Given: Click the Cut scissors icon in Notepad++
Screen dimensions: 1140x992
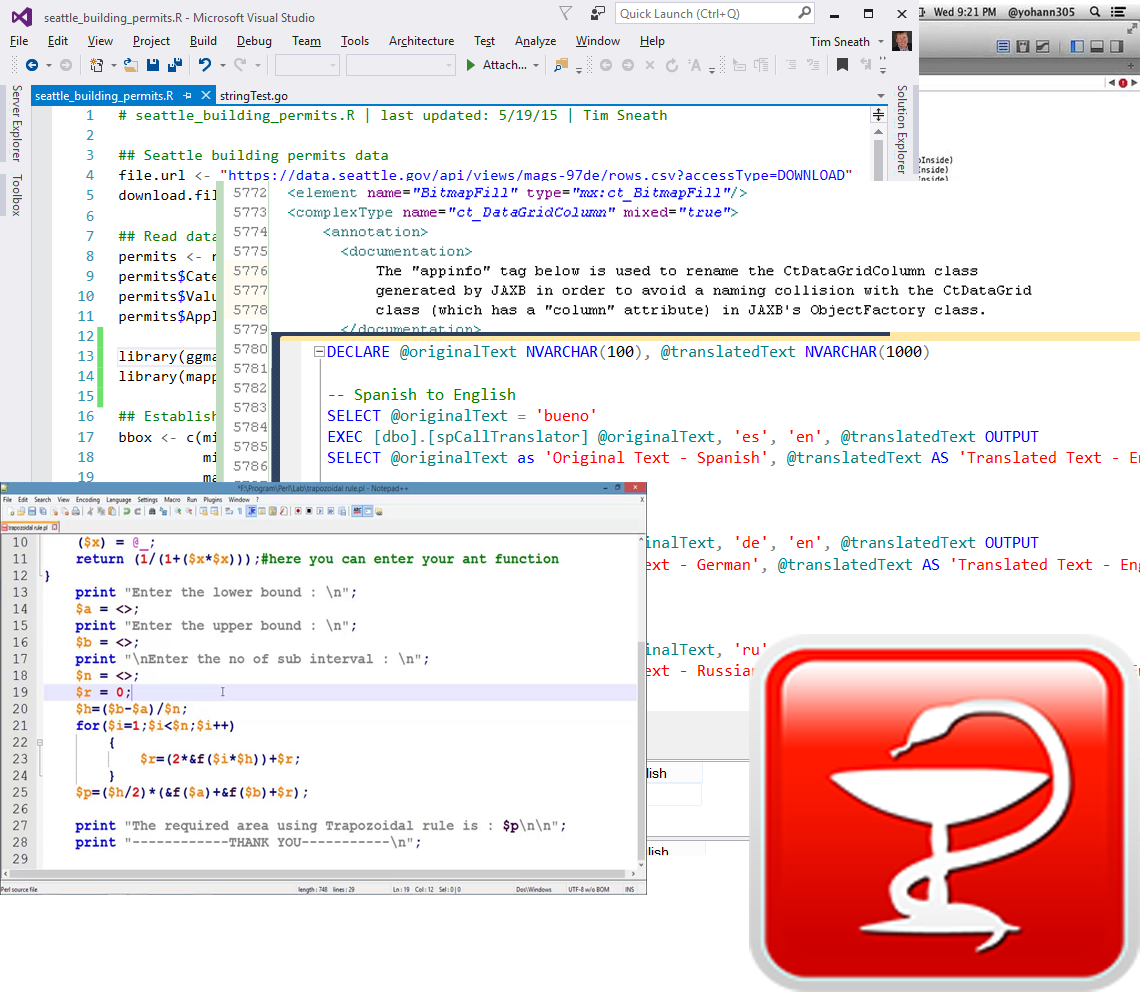Looking at the screenshot, I should (x=90, y=512).
